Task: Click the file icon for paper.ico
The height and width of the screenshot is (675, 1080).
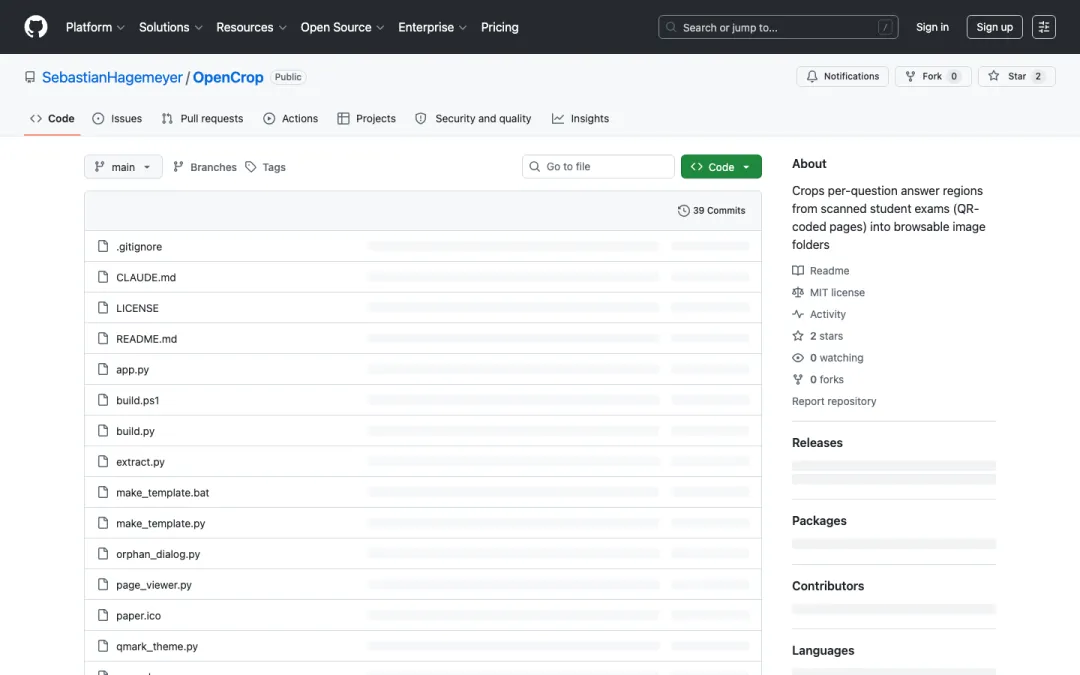Action: click(x=103, y=615)
